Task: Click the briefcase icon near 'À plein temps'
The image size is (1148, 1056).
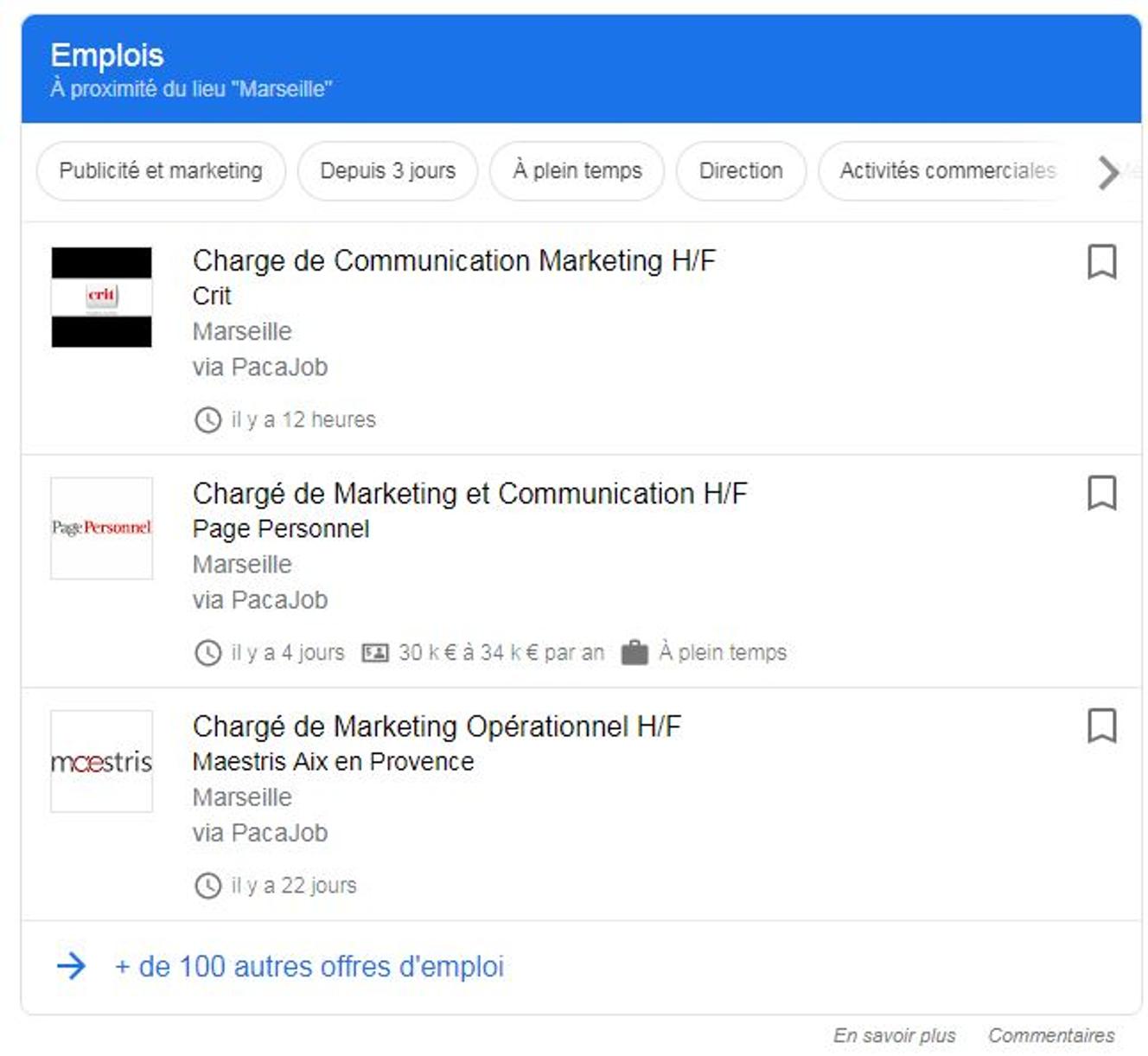Action: [635, 653]
